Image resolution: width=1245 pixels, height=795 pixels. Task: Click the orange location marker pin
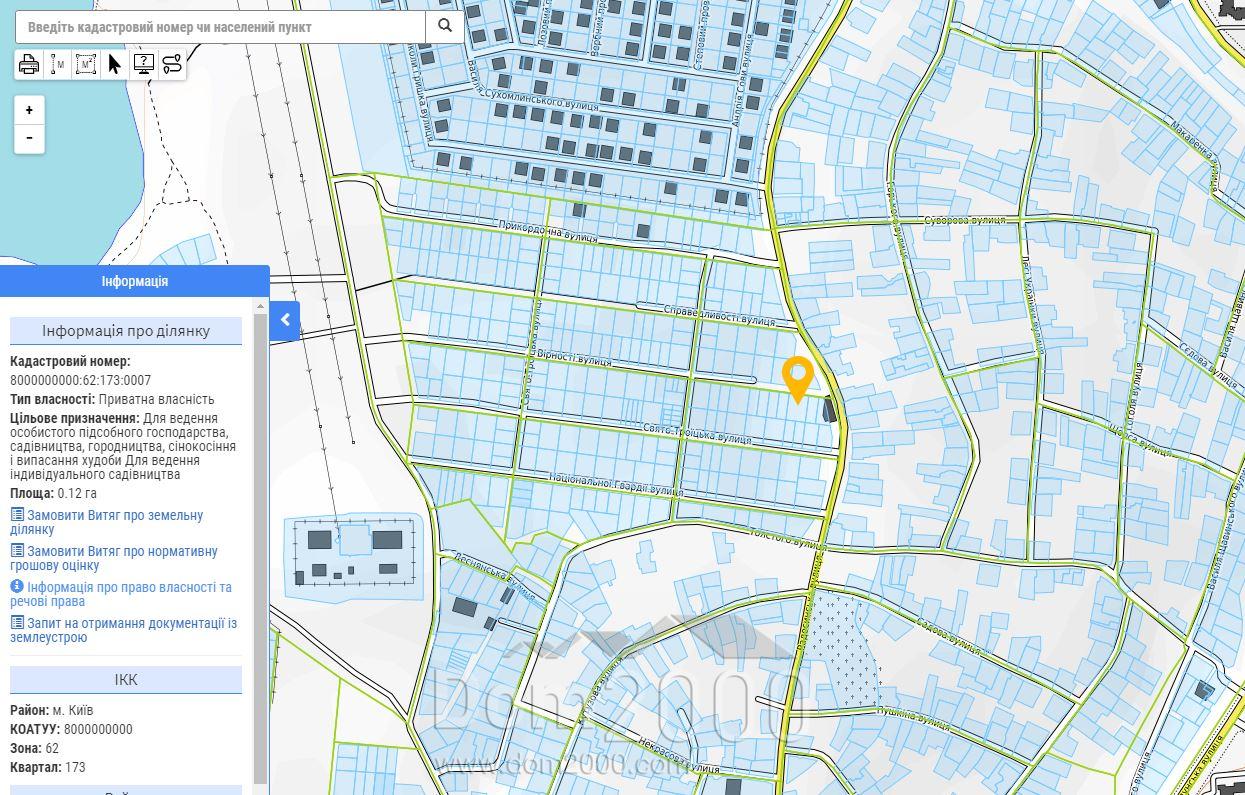point(798,380)
